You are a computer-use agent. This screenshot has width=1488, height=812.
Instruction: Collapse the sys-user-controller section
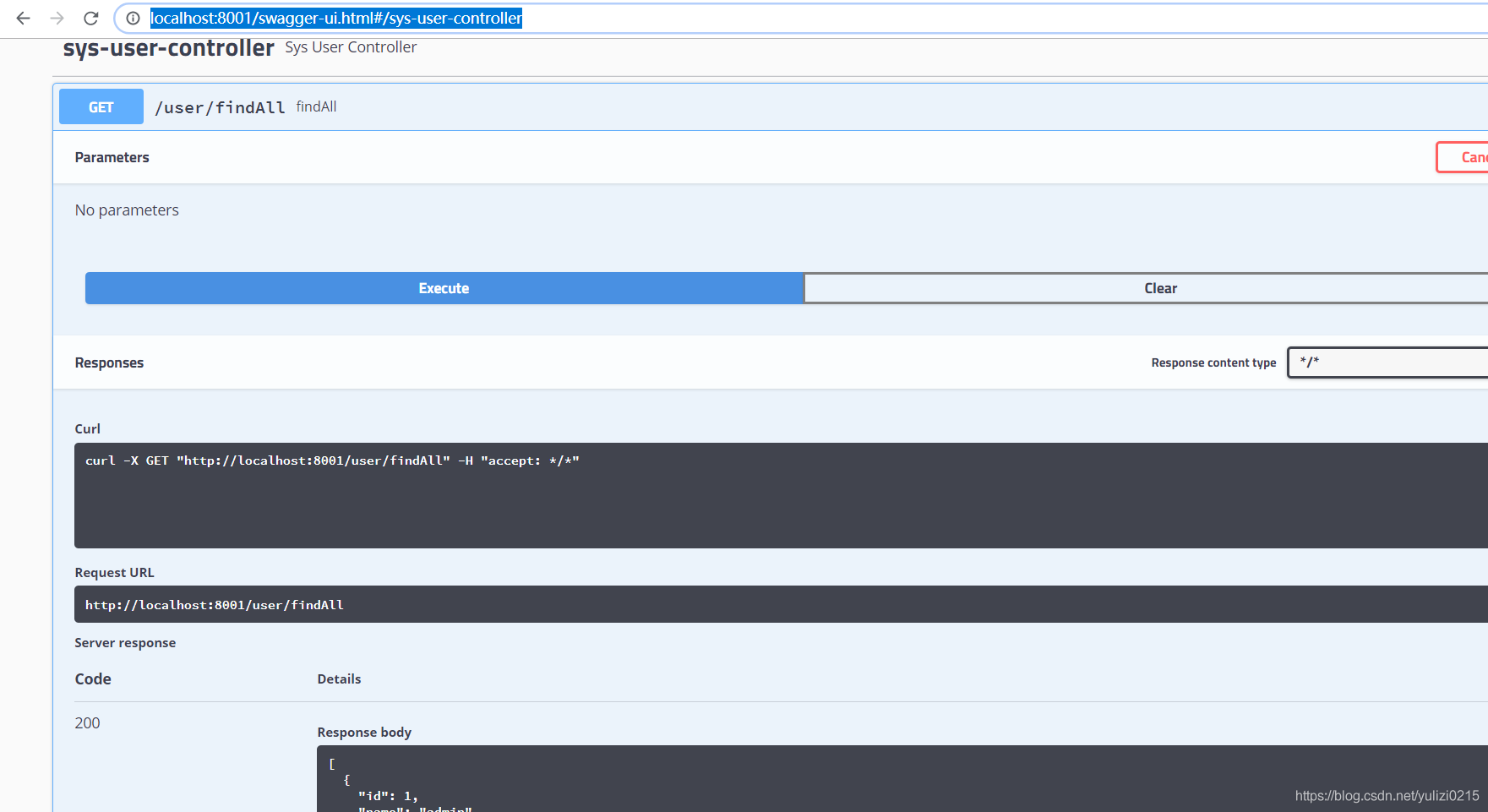[168, 48]
